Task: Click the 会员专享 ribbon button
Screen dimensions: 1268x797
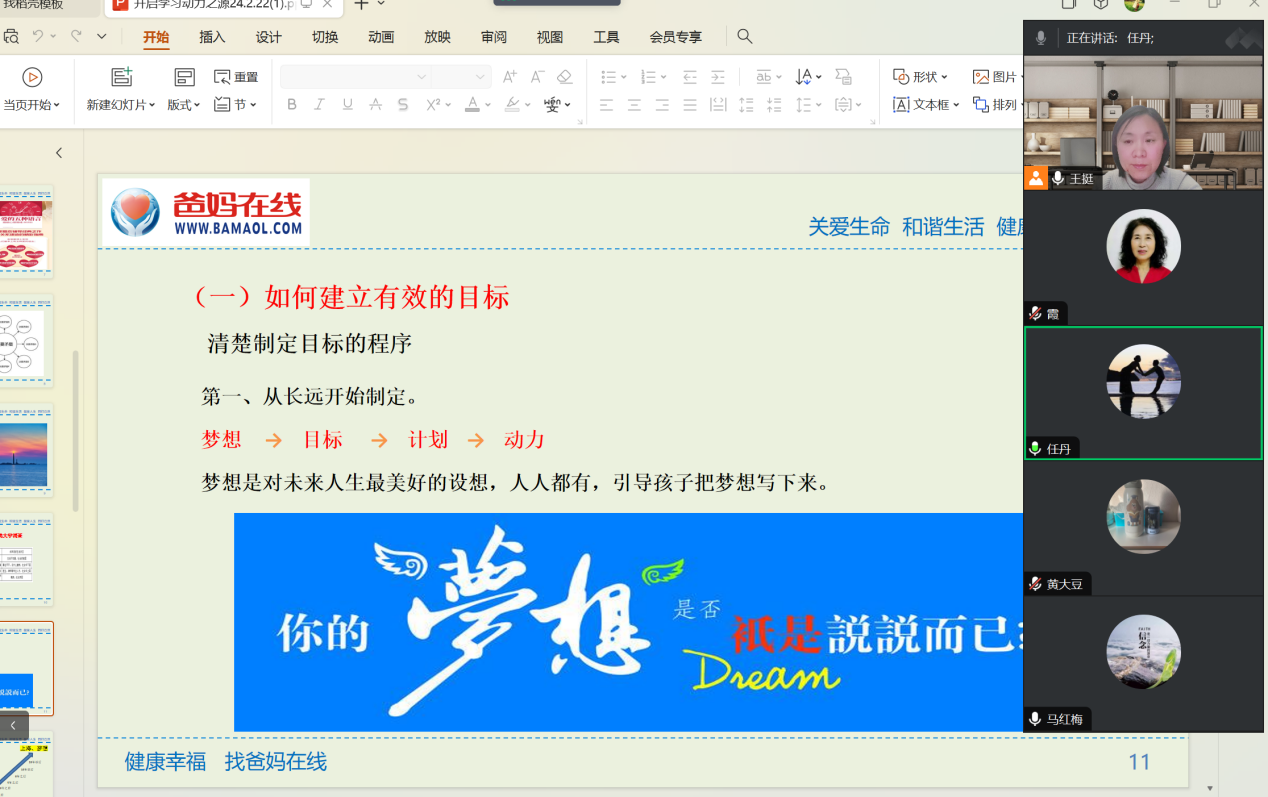Action: click(x=673, y=36)
